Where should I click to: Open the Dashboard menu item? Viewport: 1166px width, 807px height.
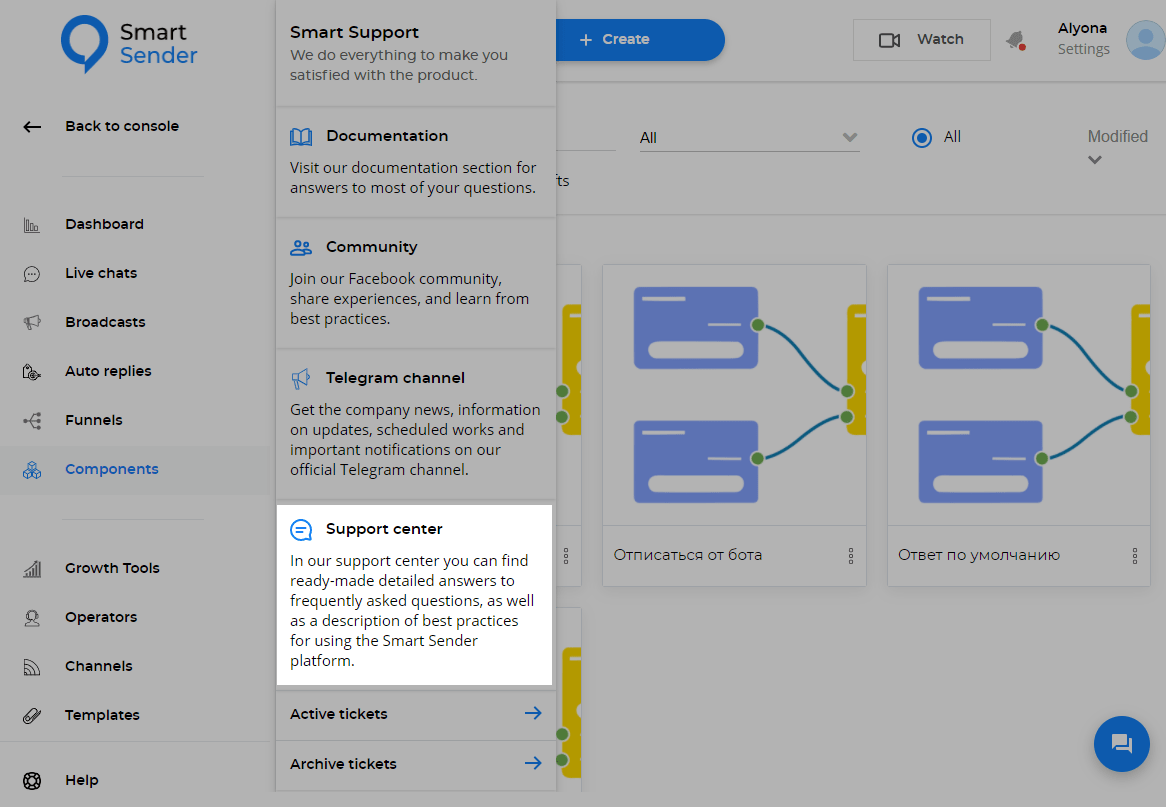click(104, 224)
